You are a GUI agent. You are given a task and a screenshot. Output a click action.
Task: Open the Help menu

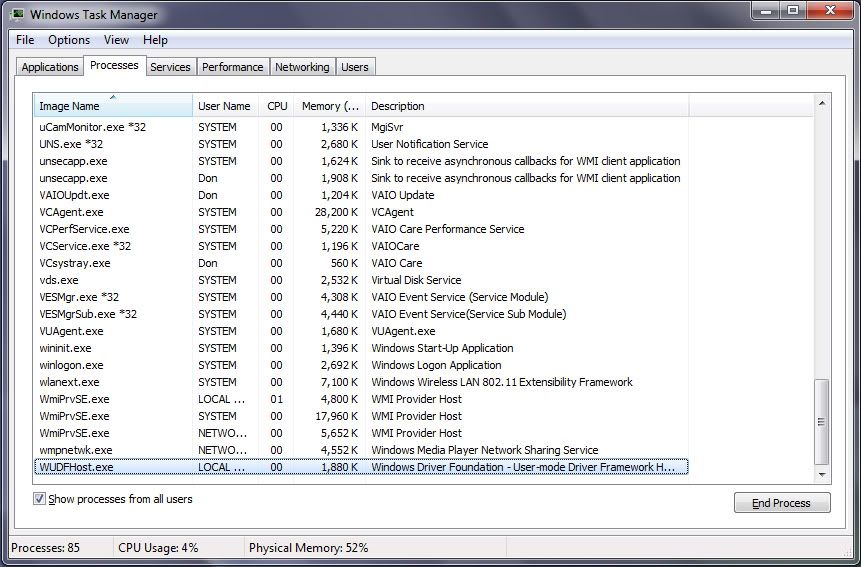[155, 40]
